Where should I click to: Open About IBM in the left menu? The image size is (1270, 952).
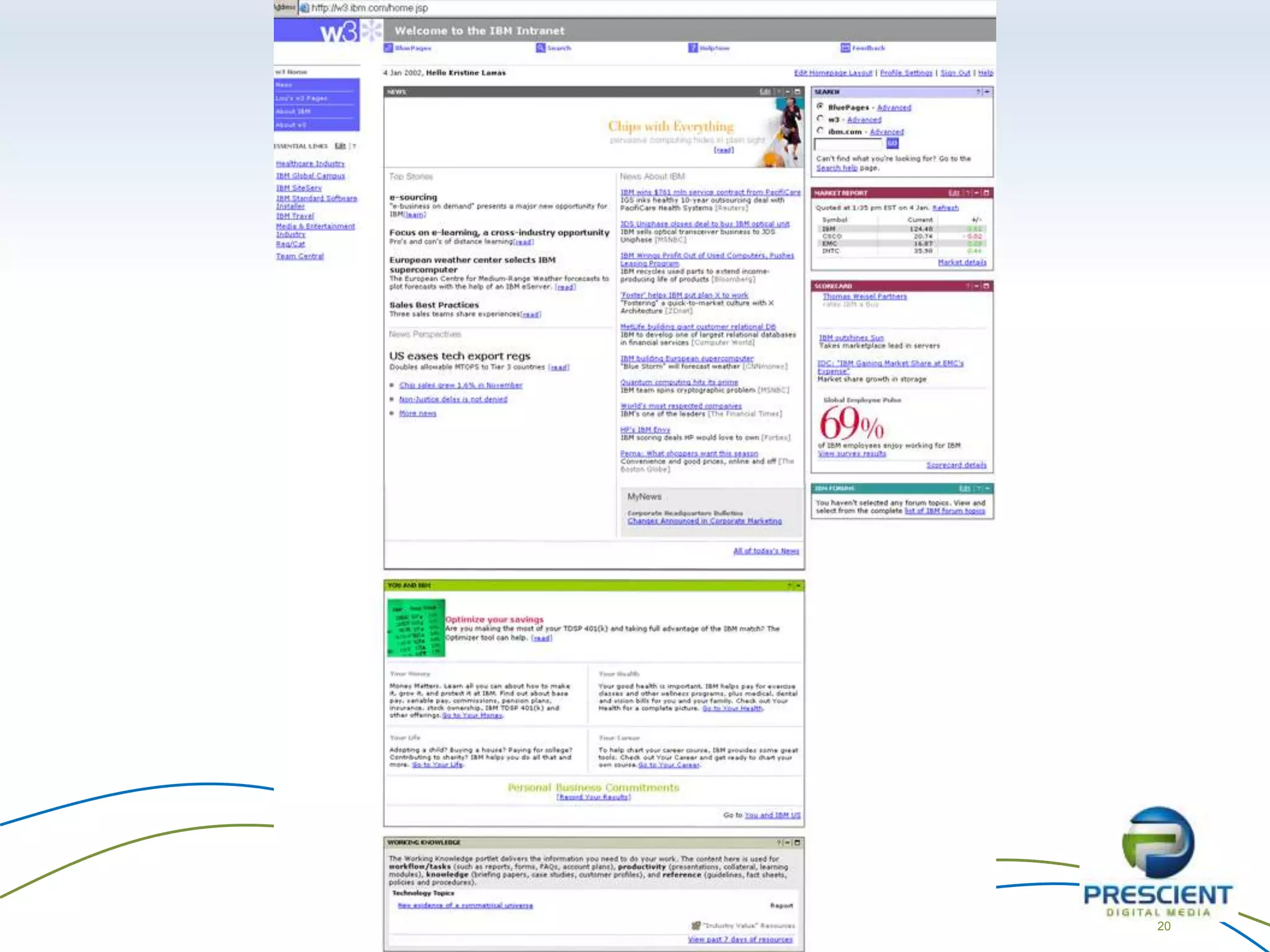point(293,112)
